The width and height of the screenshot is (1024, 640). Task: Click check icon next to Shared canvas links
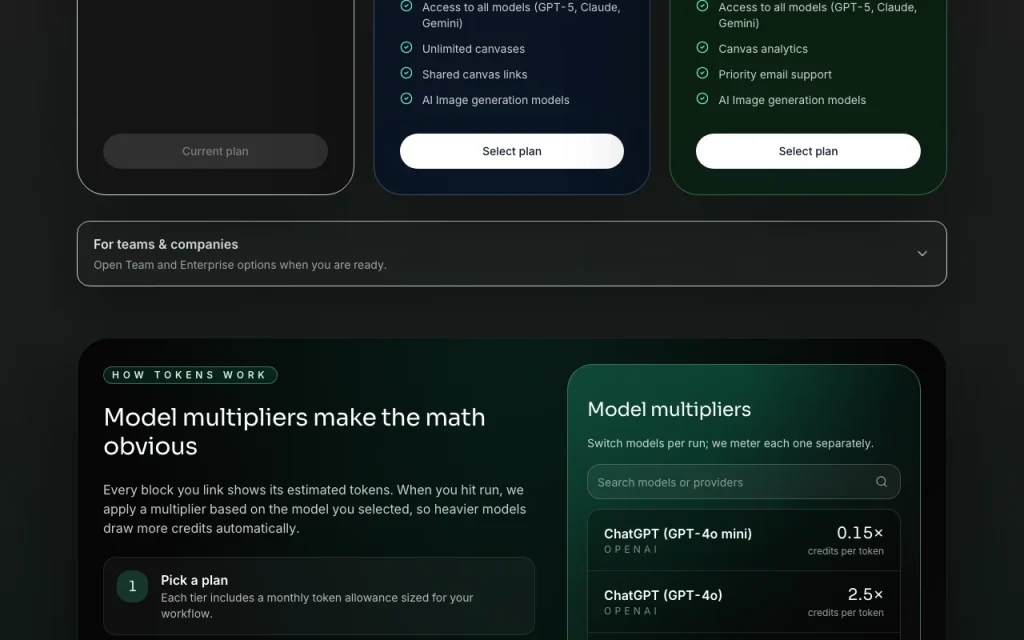click(406, 73)
